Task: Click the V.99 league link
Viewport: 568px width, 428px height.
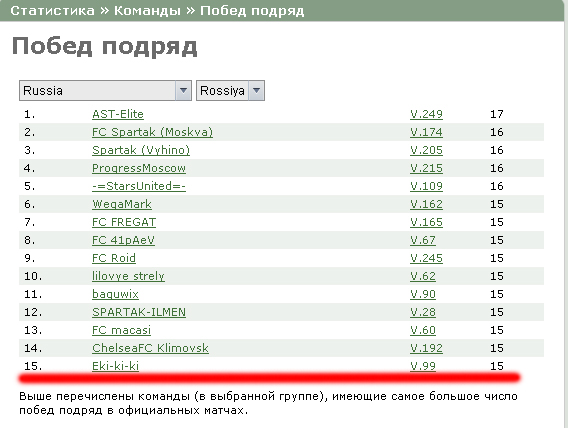Action: pos(423,366)
